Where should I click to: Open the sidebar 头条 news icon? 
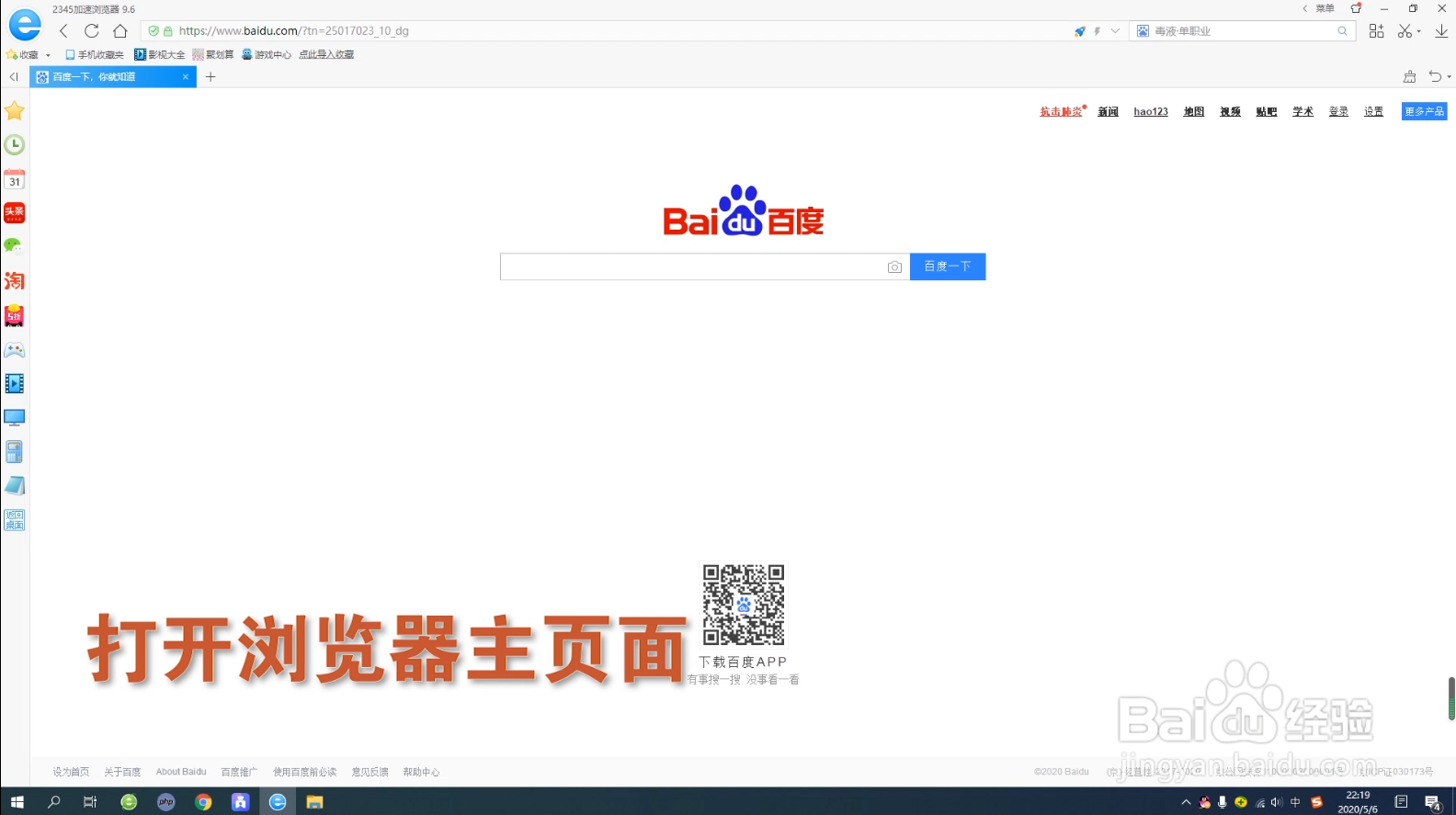pos(15,213)
